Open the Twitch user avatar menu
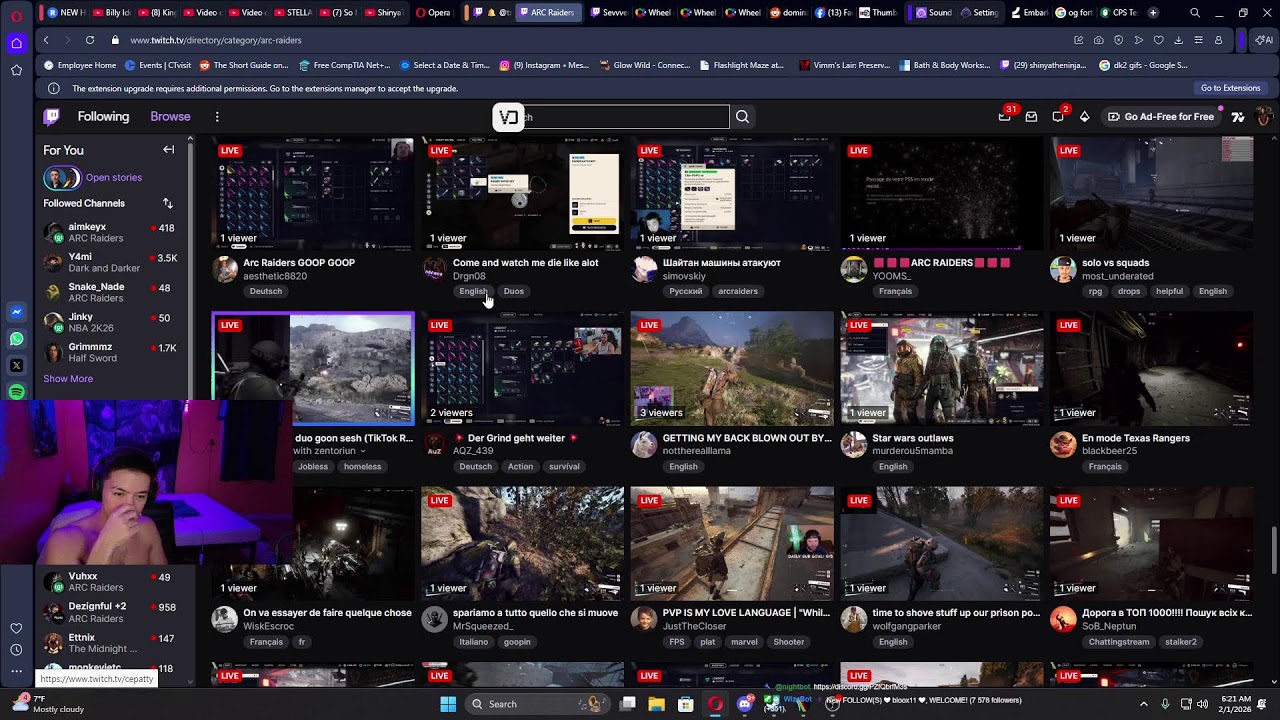The height and width of the screenshot is (720, 1280). [1264, 117]
